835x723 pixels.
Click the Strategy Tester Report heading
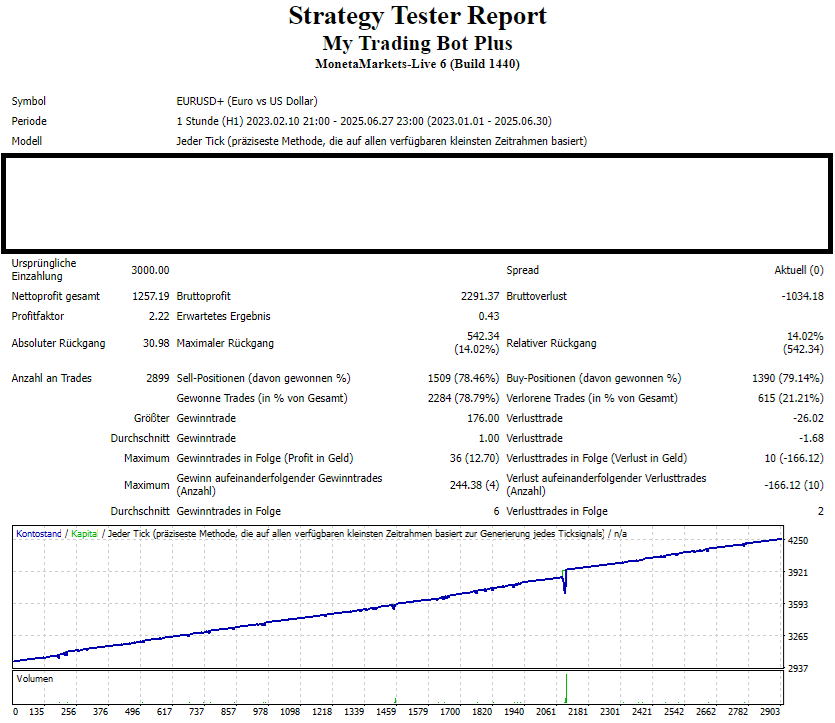point(418,16)
